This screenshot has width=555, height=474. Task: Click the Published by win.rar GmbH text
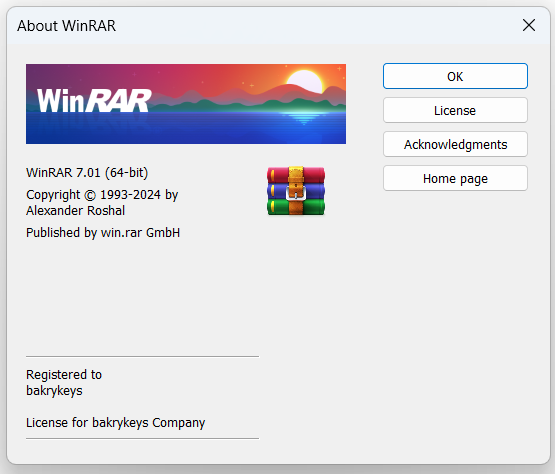click(103, 233)
